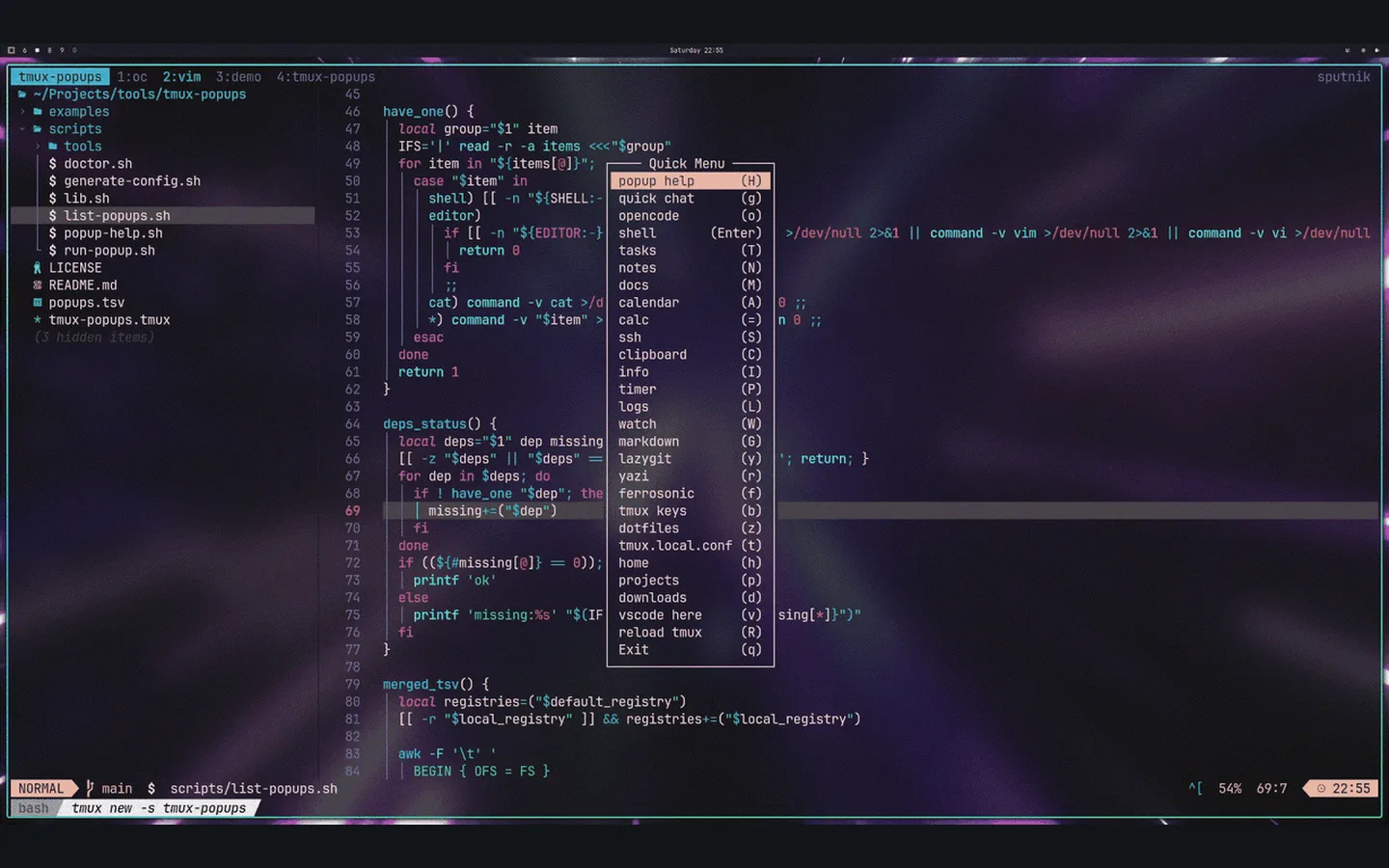Viewport: 1389px width, 868px height.
Task: Click the folder icon beside scripts
Action: 38,129
